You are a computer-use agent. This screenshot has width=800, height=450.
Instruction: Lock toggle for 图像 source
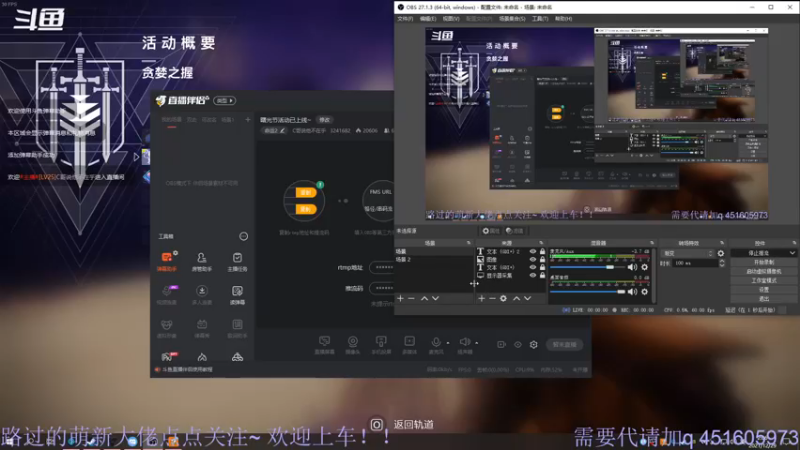[542, 259]
